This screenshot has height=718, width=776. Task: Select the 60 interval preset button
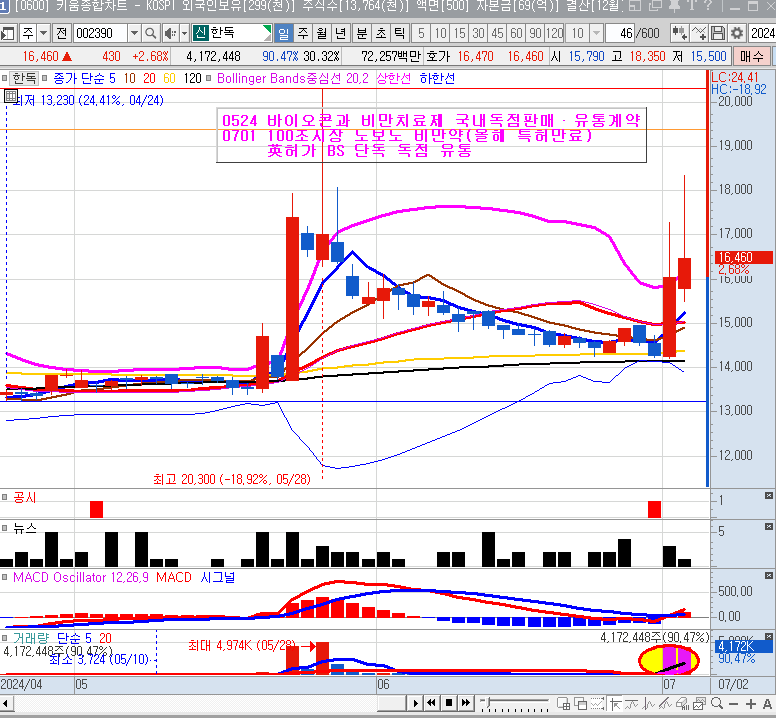[517, 33]
